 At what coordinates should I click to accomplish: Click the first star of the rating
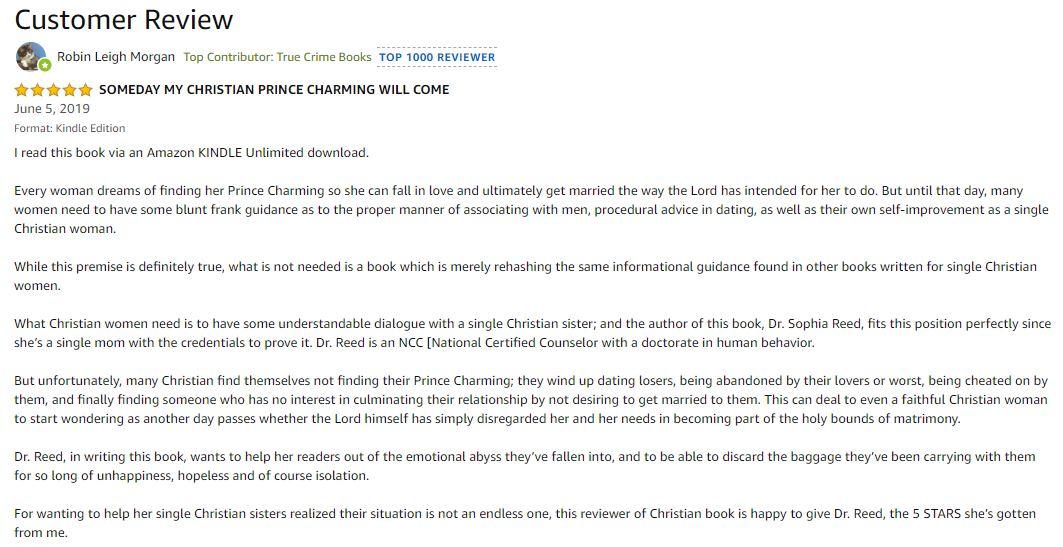tap(22, 90)
